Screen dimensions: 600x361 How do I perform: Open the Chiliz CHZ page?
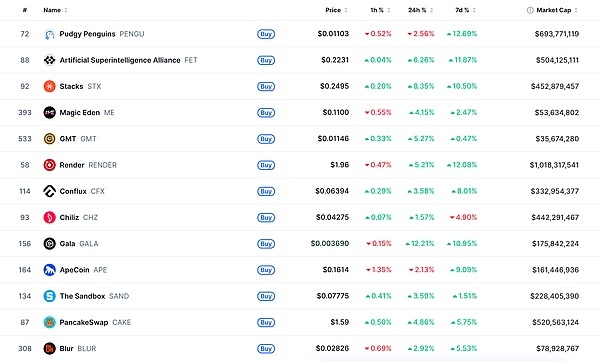pyautogui.click(x=79, y=217)
